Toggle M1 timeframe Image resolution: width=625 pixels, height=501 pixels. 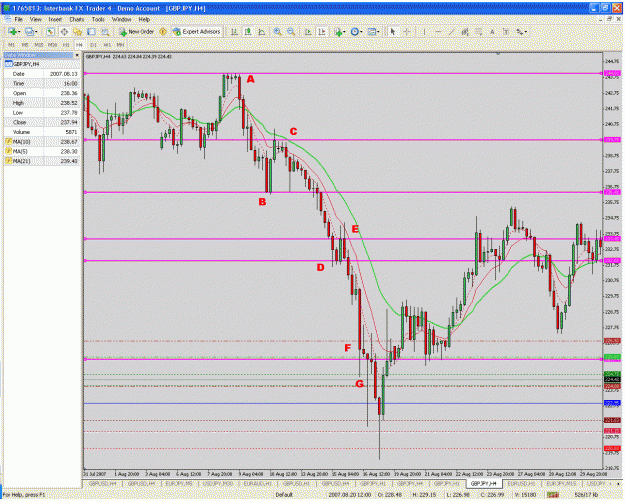tap(11, 45)
